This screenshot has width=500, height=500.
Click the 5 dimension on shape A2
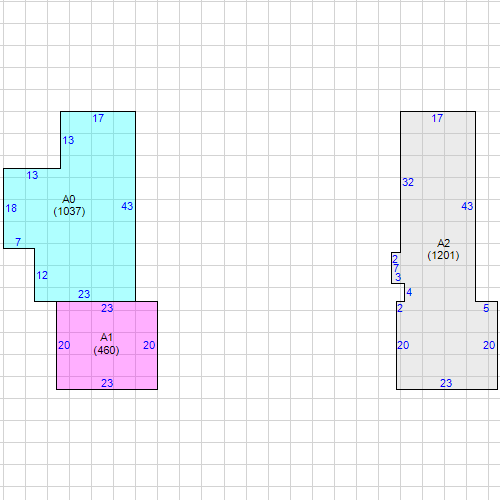486,308
